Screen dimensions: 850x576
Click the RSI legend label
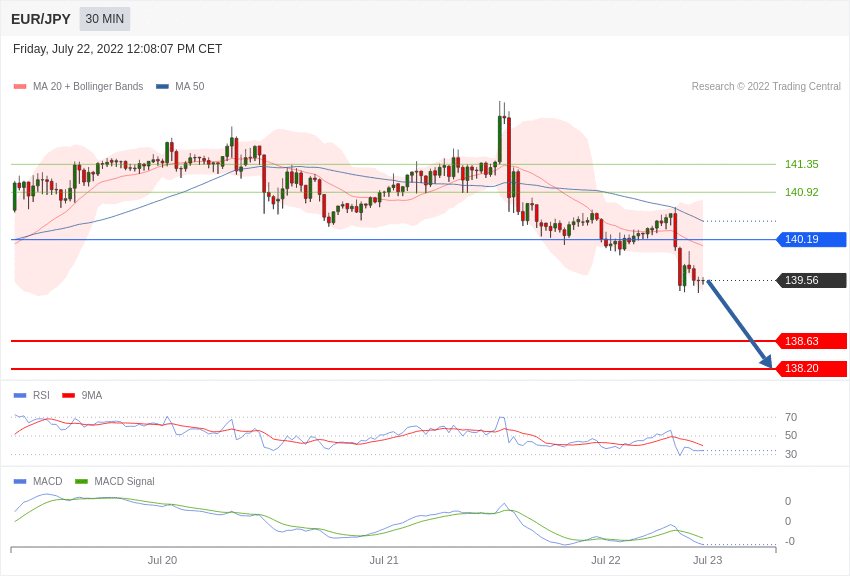[x=41, y=396]
